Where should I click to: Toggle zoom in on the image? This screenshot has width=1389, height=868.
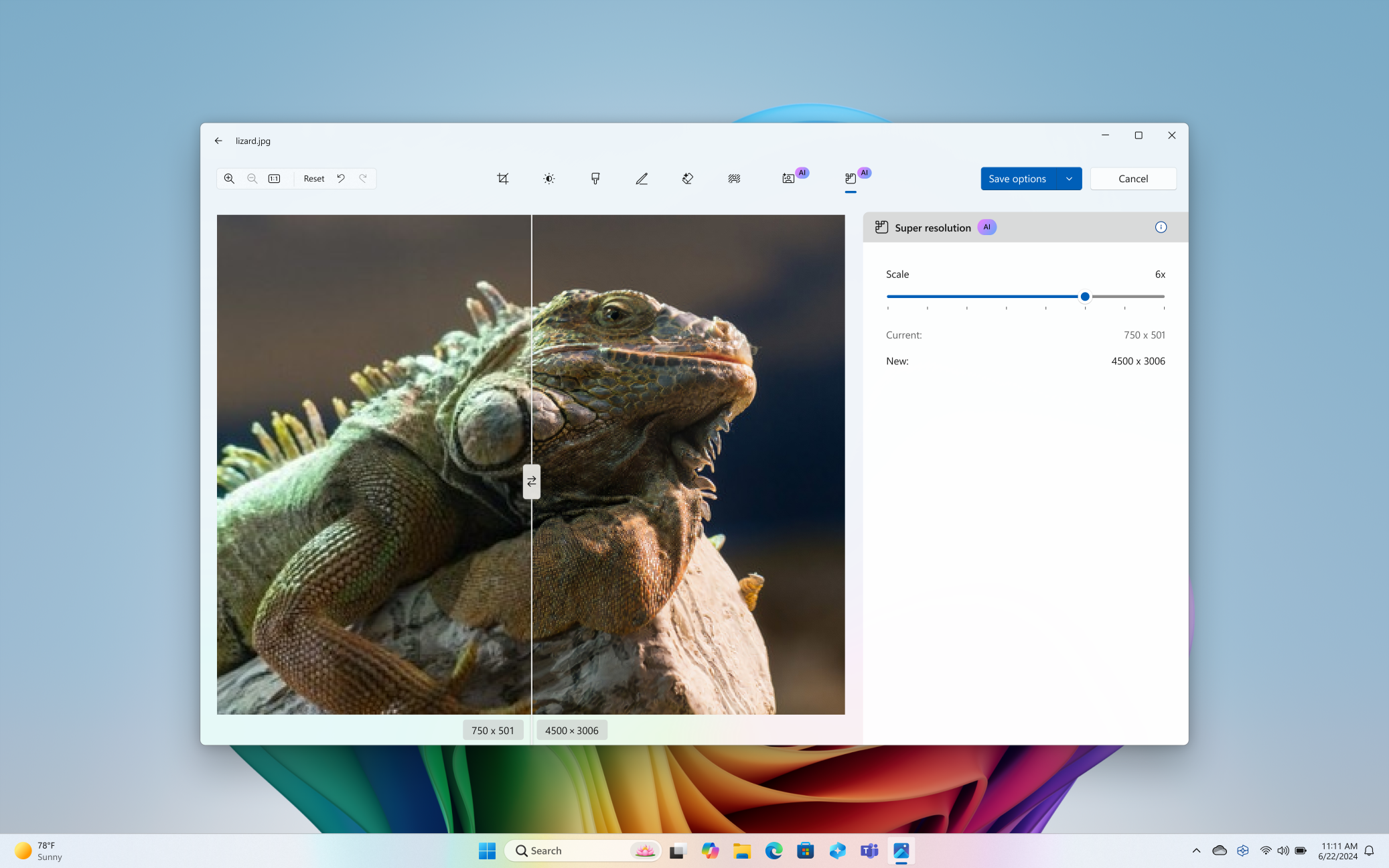pos(230,178)
